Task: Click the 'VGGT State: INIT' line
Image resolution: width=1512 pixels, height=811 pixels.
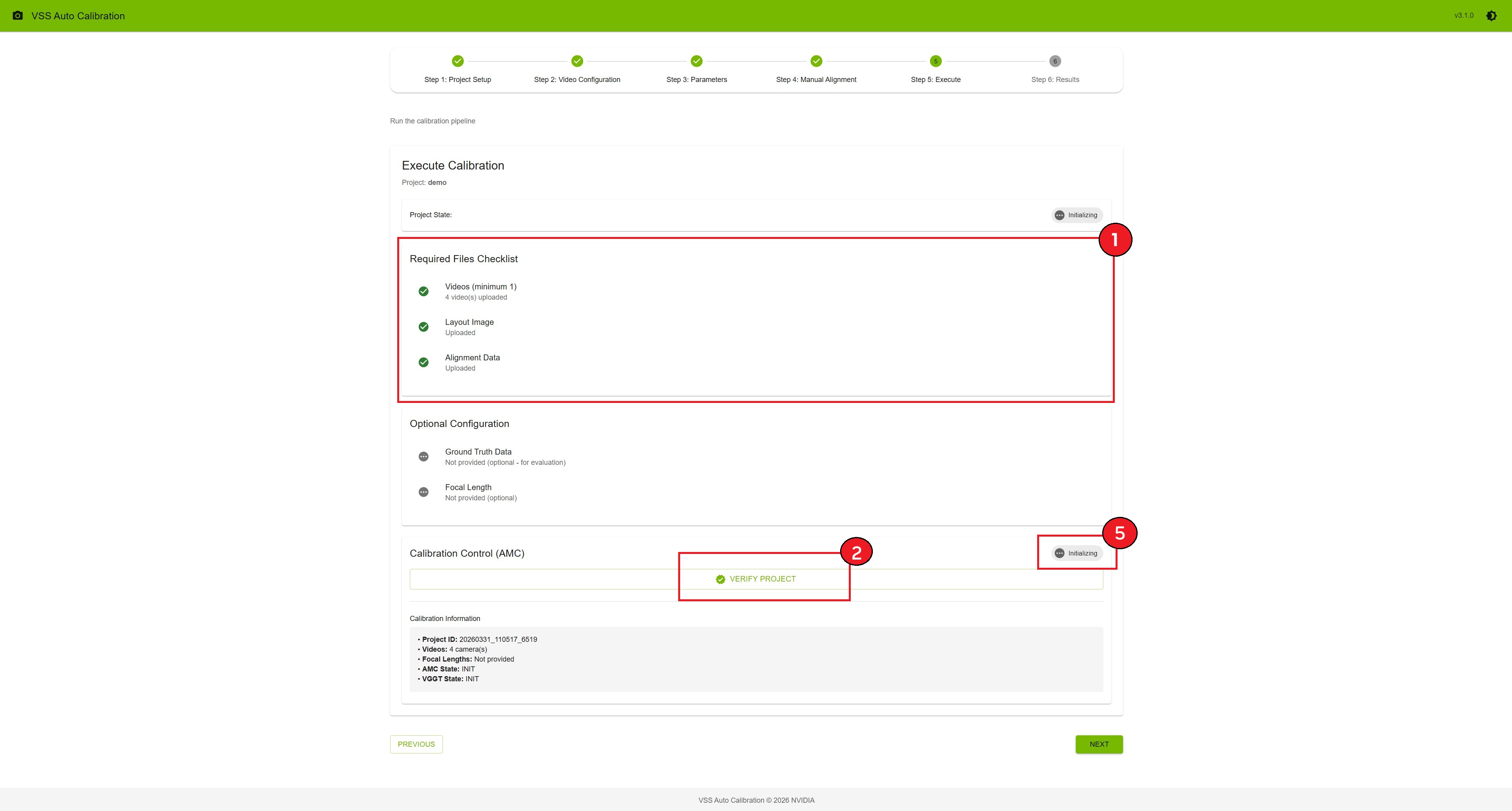Action: point(448,679)
